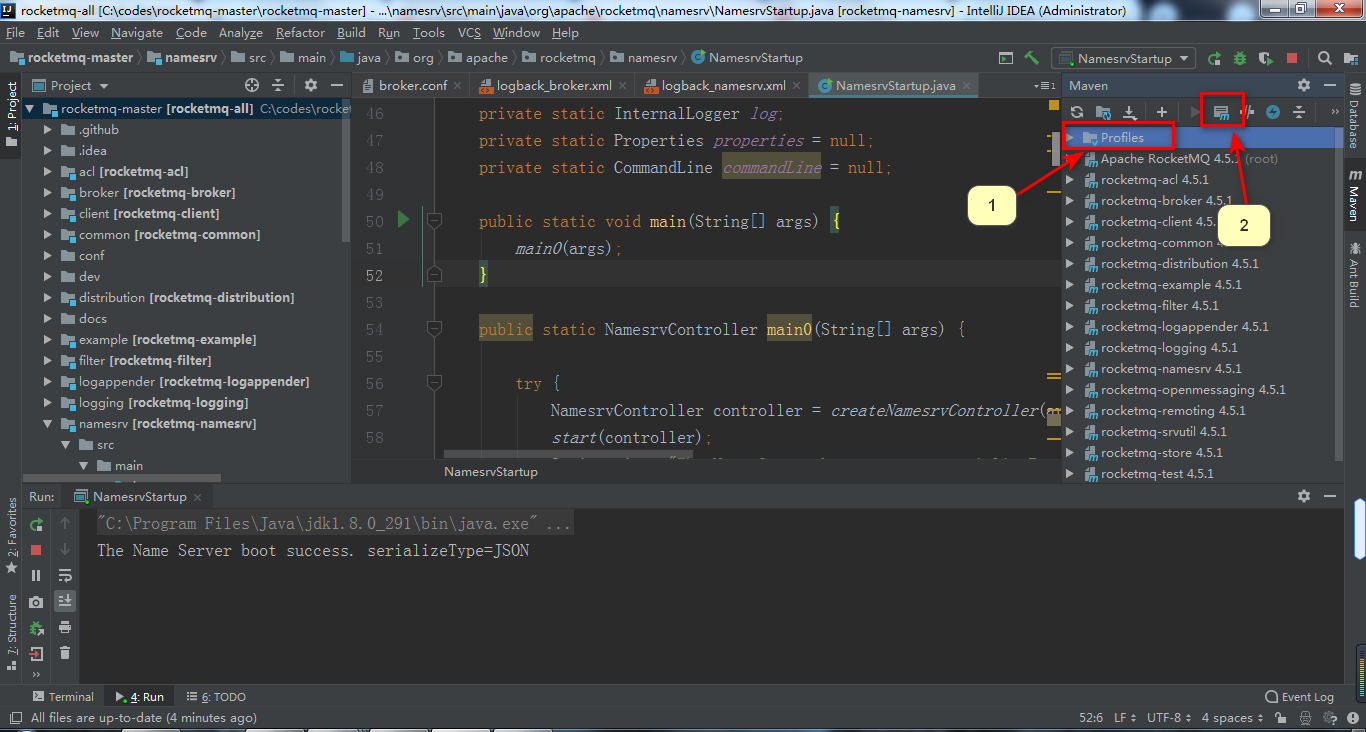Stop the process using the main toolbar
The image size is (1366, 732).
pyautogui.click(x=1292, y=58)
